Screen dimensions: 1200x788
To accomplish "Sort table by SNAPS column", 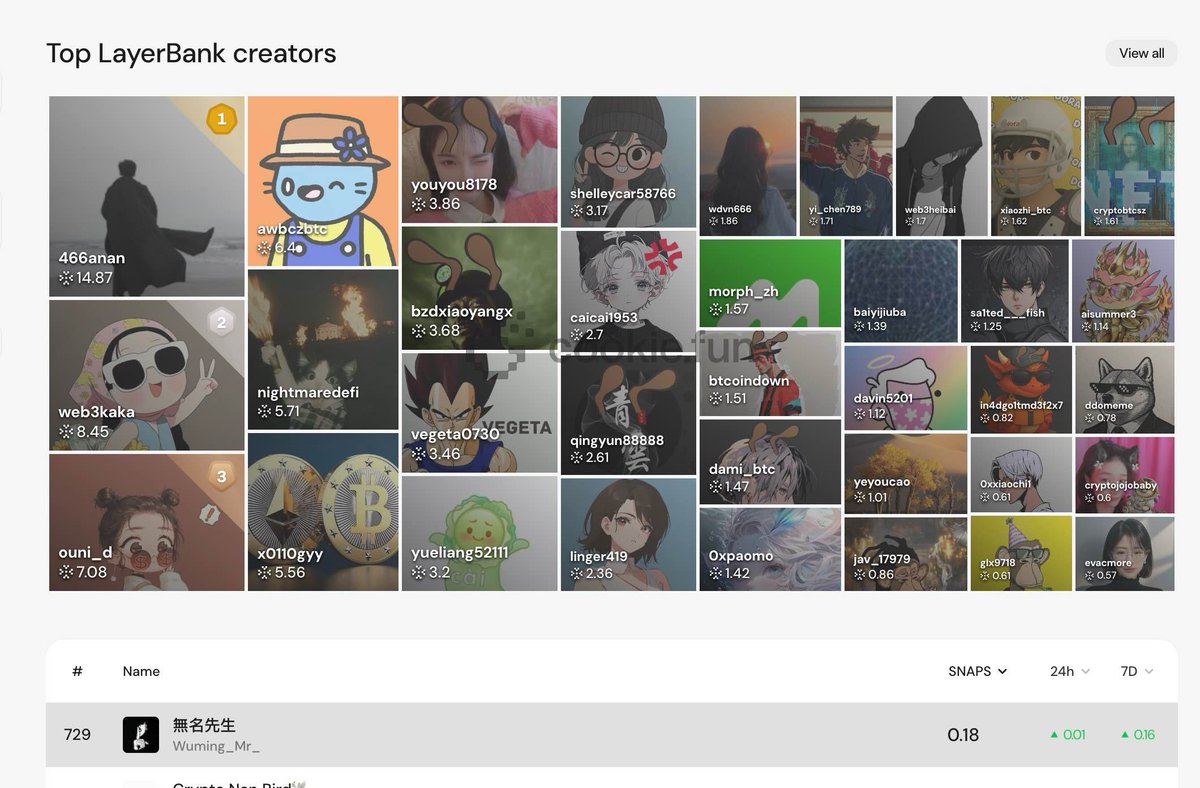I will click(977, 671).
